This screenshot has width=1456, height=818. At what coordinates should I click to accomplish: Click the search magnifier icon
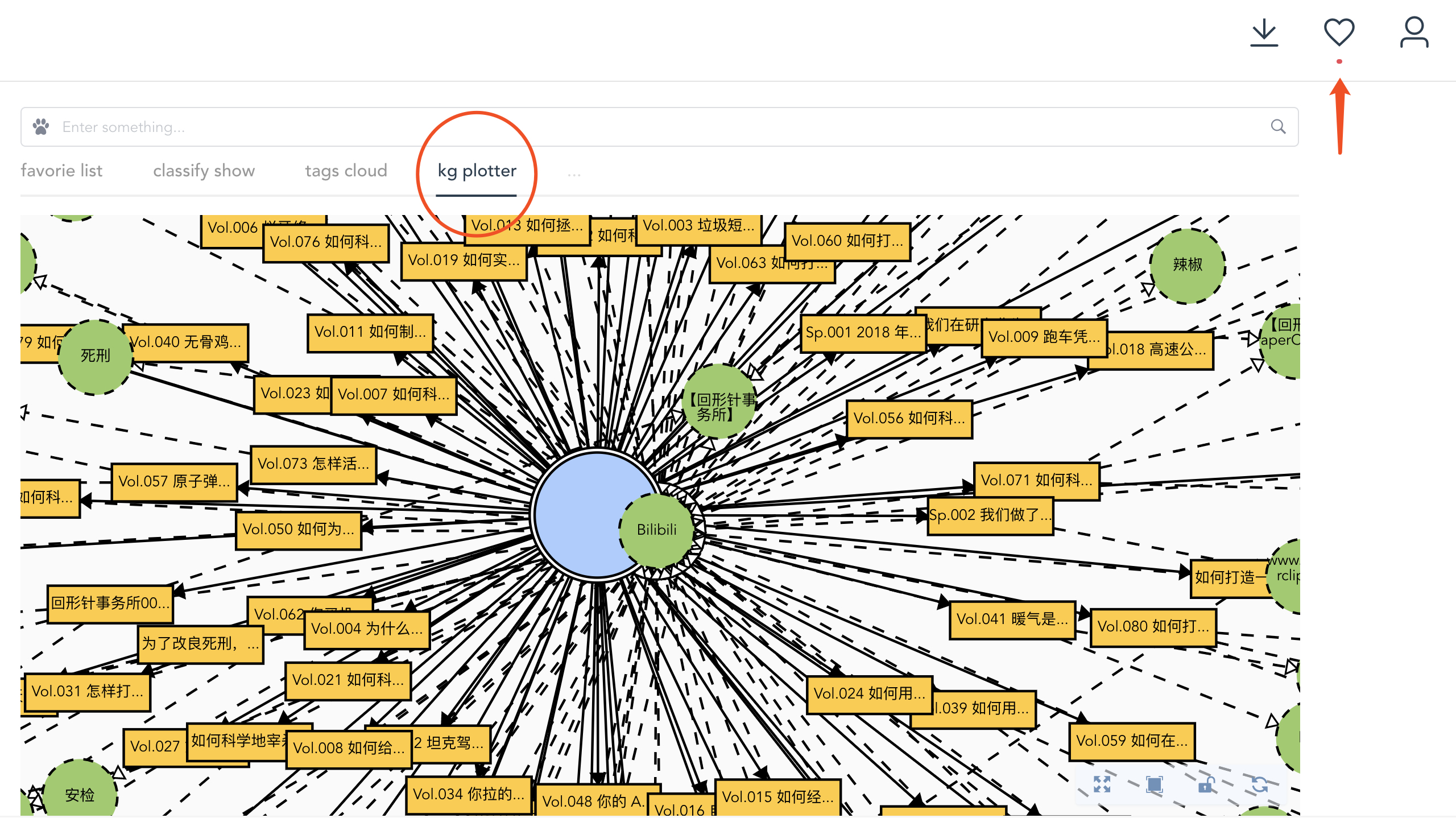(x=1278, y=126)
